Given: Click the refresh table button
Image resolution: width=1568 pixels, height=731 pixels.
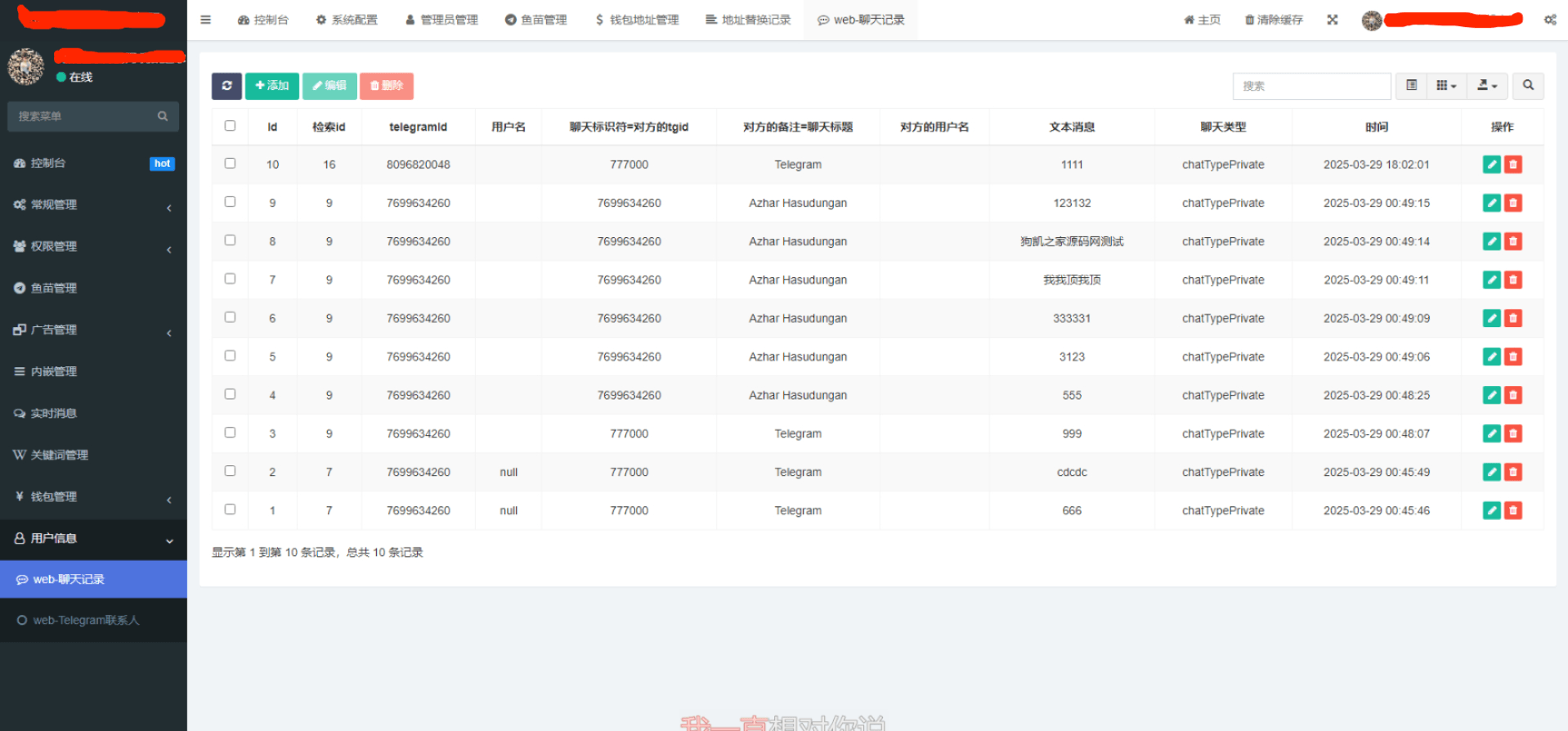Looking at the screenshot, I should click(226, 86).
